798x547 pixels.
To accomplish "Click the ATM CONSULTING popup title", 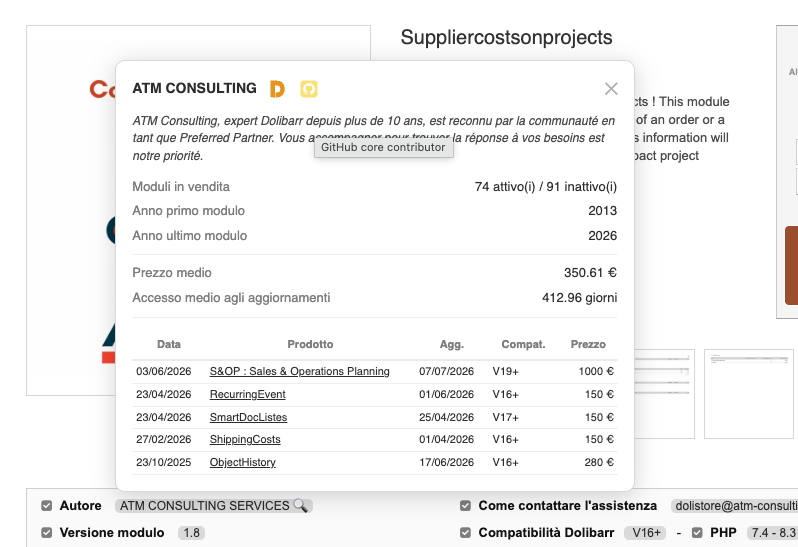I will [194, 88].
